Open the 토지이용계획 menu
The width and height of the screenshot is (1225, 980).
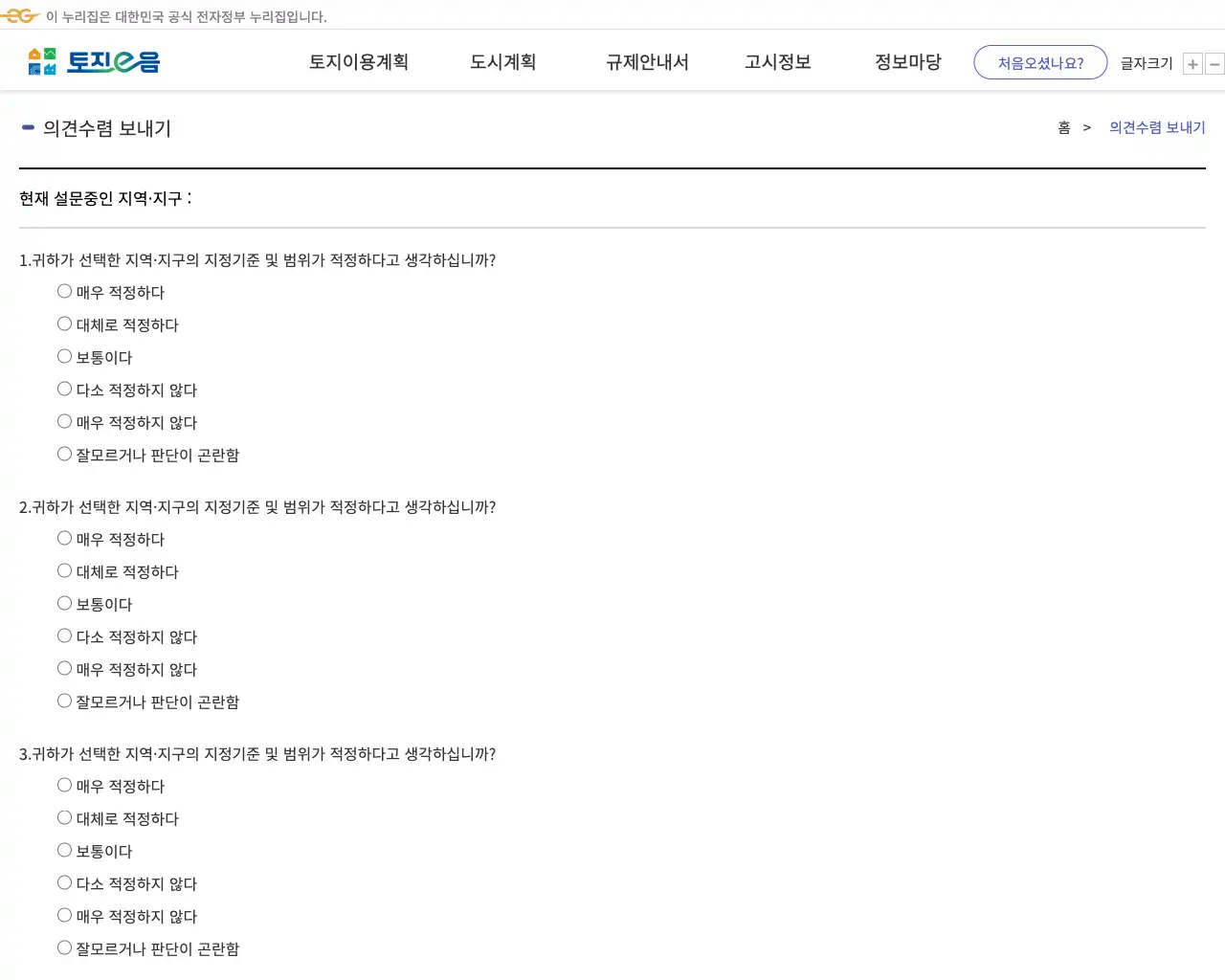tap(359, 62)
